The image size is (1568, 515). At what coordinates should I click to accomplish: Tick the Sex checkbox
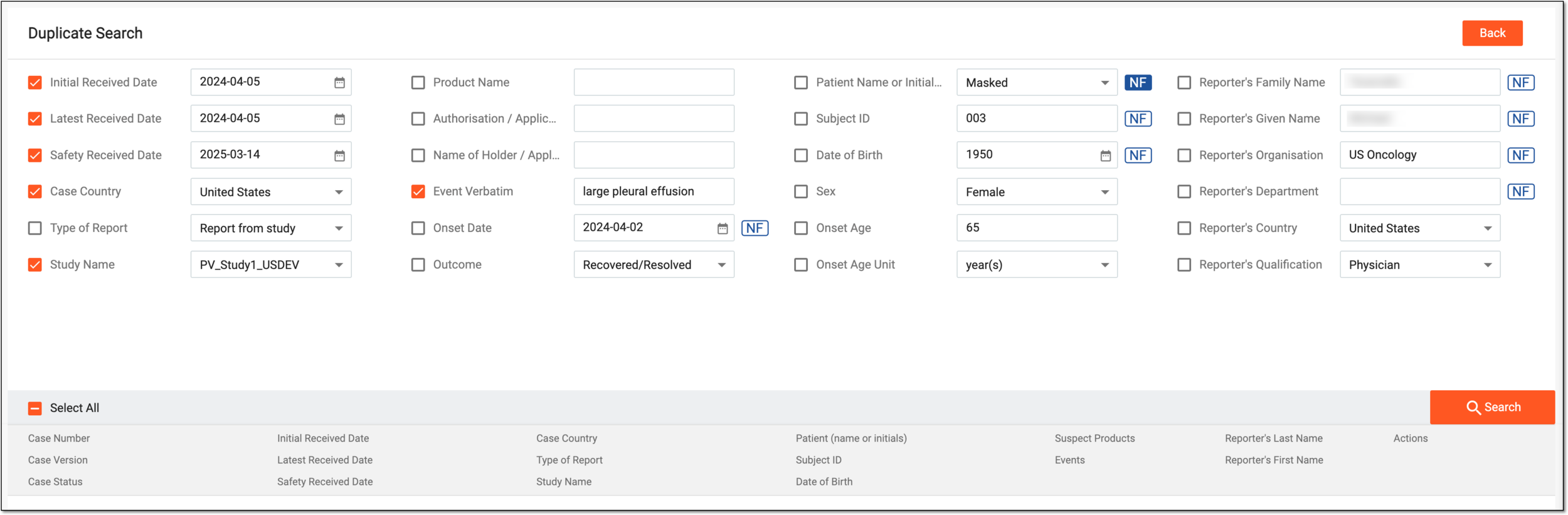[x=801, y=191]
